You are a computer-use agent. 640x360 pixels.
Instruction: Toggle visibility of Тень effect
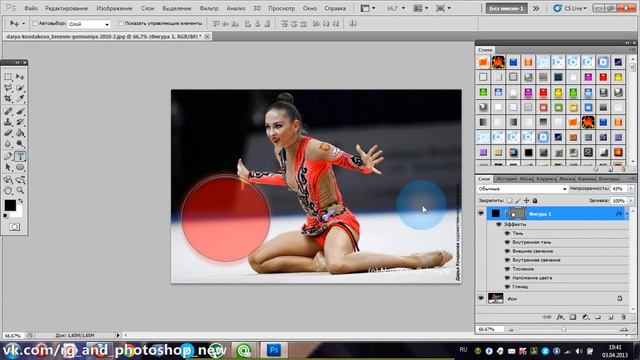[x=507, y=233]
